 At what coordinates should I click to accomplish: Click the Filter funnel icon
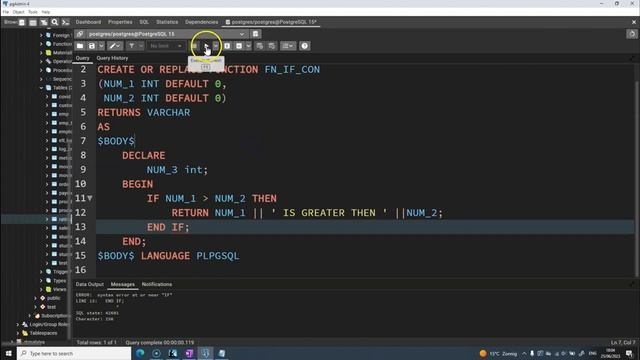(131, 46)
